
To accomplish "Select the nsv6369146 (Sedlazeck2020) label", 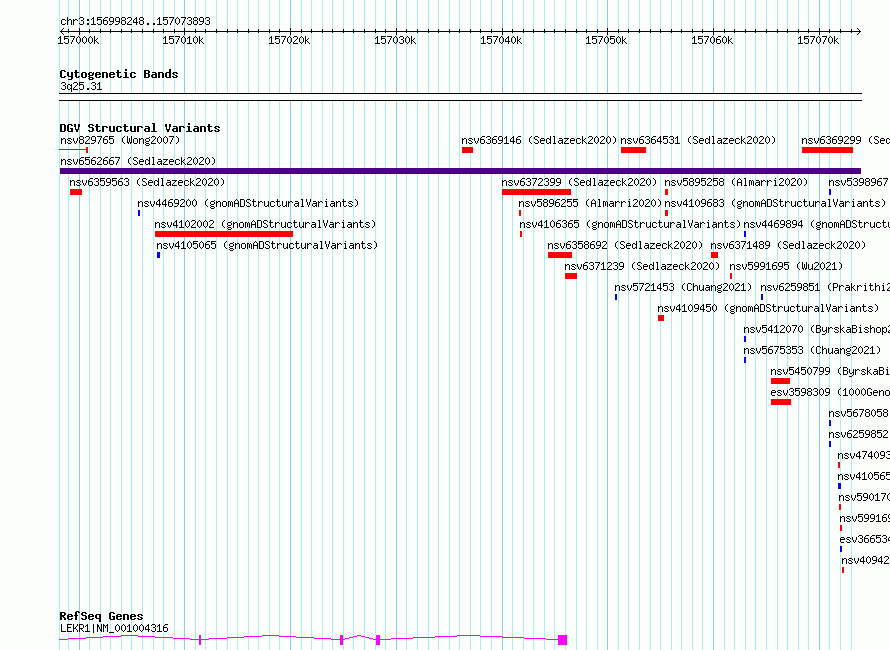I will [539, 140].
